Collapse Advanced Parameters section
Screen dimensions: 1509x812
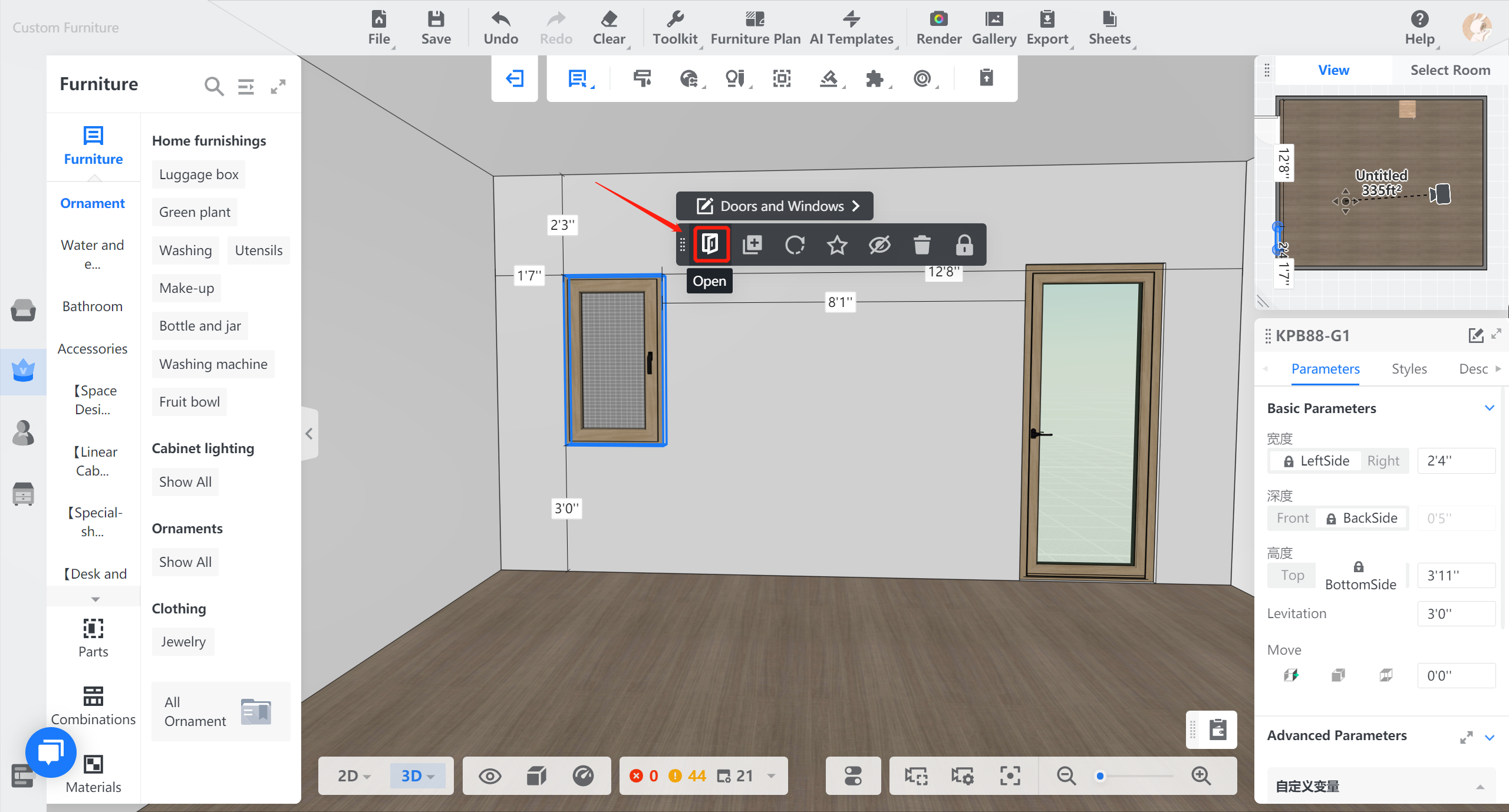pos(1490,737)
